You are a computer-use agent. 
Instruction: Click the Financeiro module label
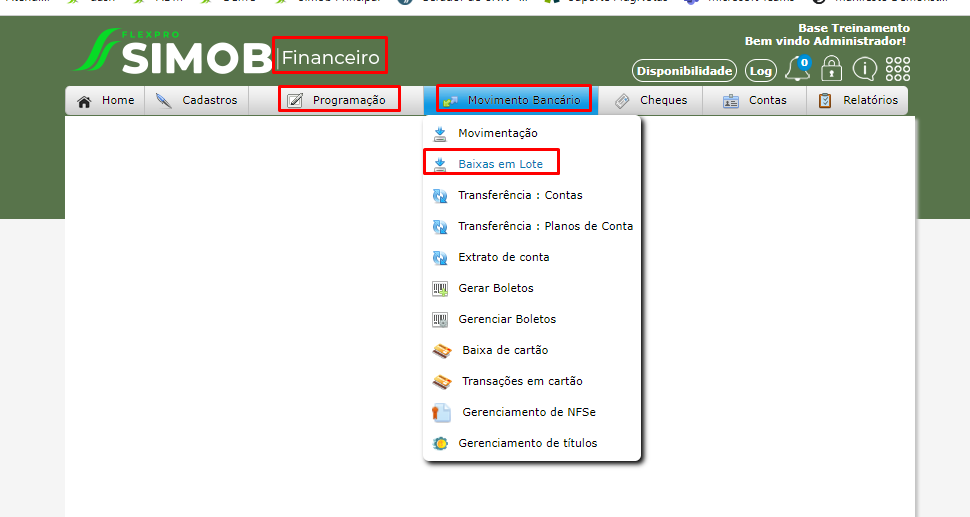coord(330,58)
